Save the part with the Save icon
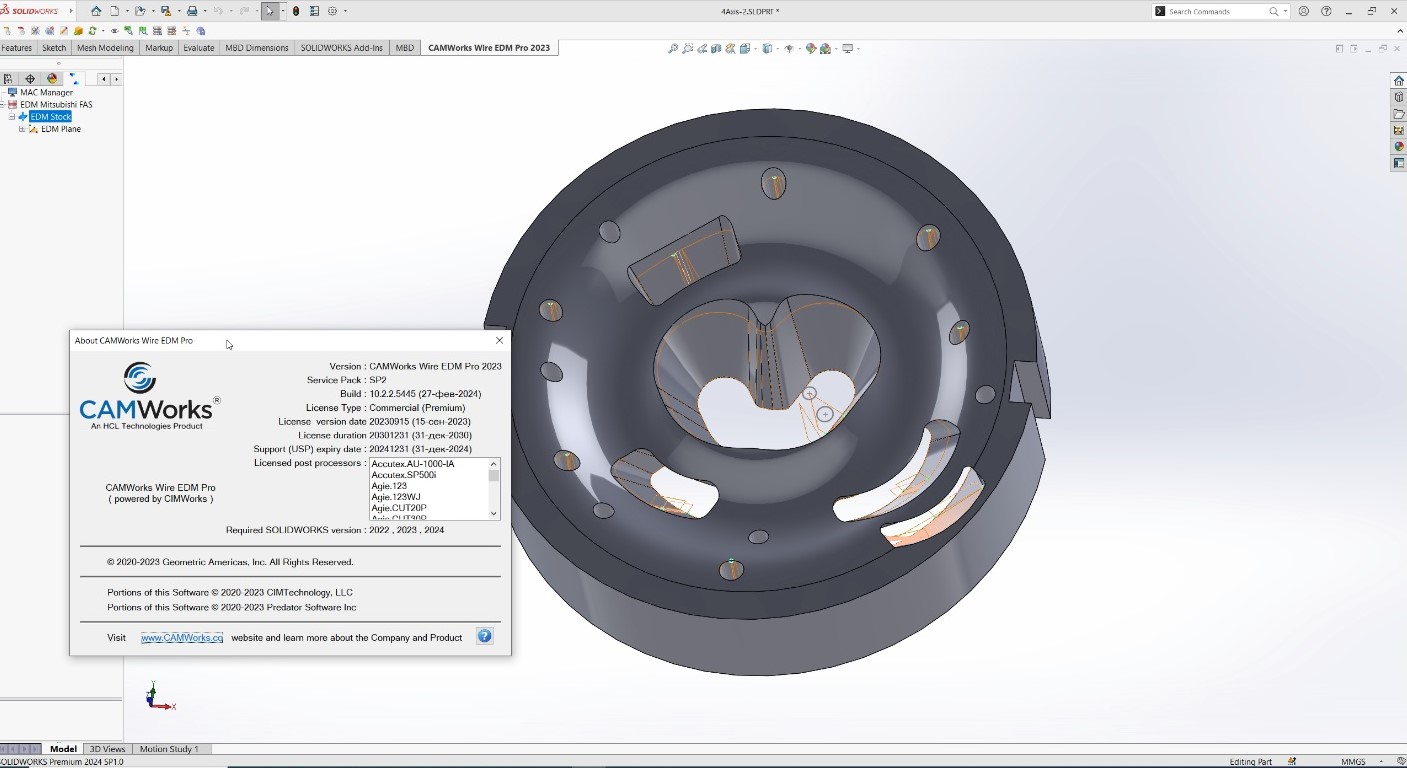Viewport: 1407px width, 768px height. pos(166,11)
